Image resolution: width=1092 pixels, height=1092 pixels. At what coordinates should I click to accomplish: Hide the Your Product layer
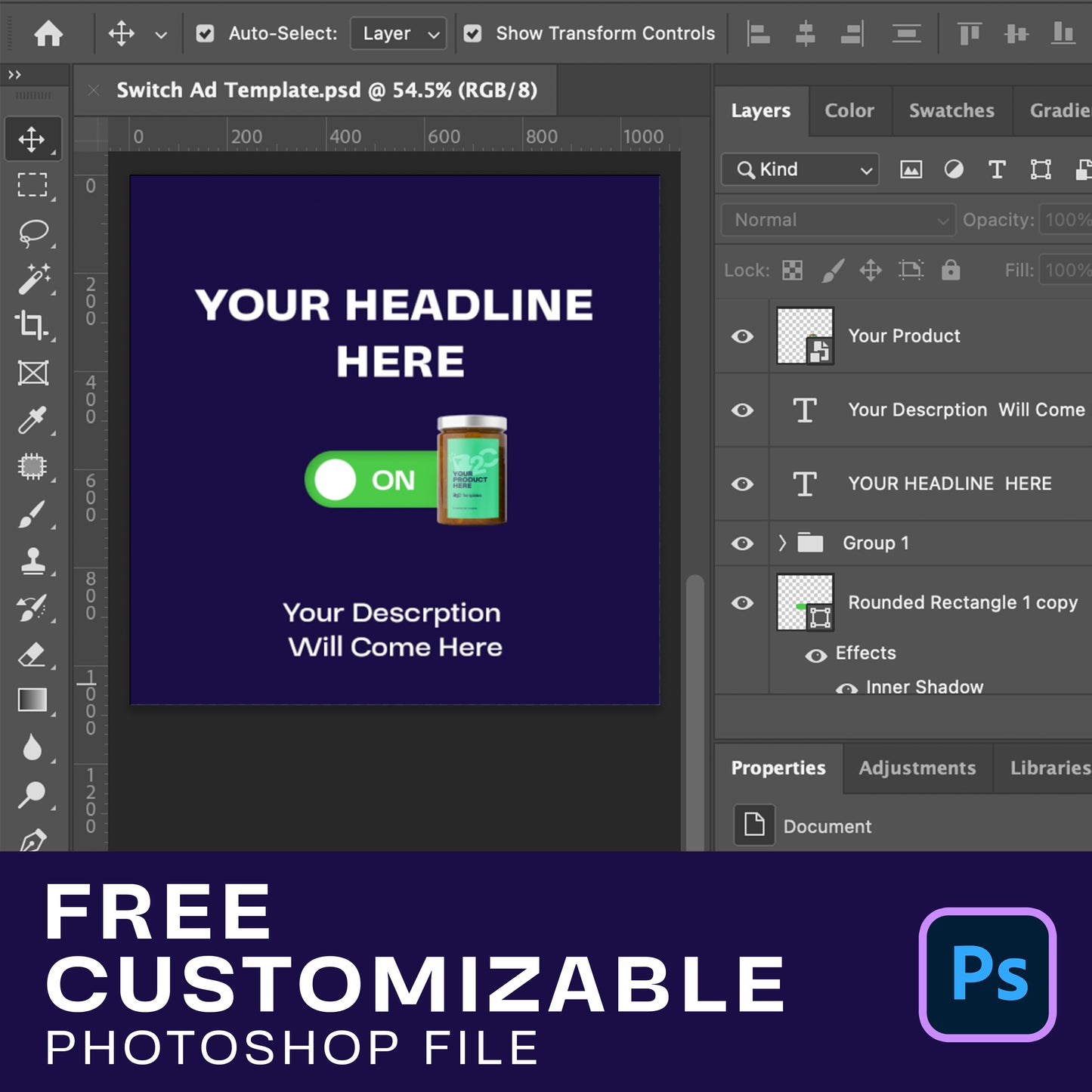[742, 336]
